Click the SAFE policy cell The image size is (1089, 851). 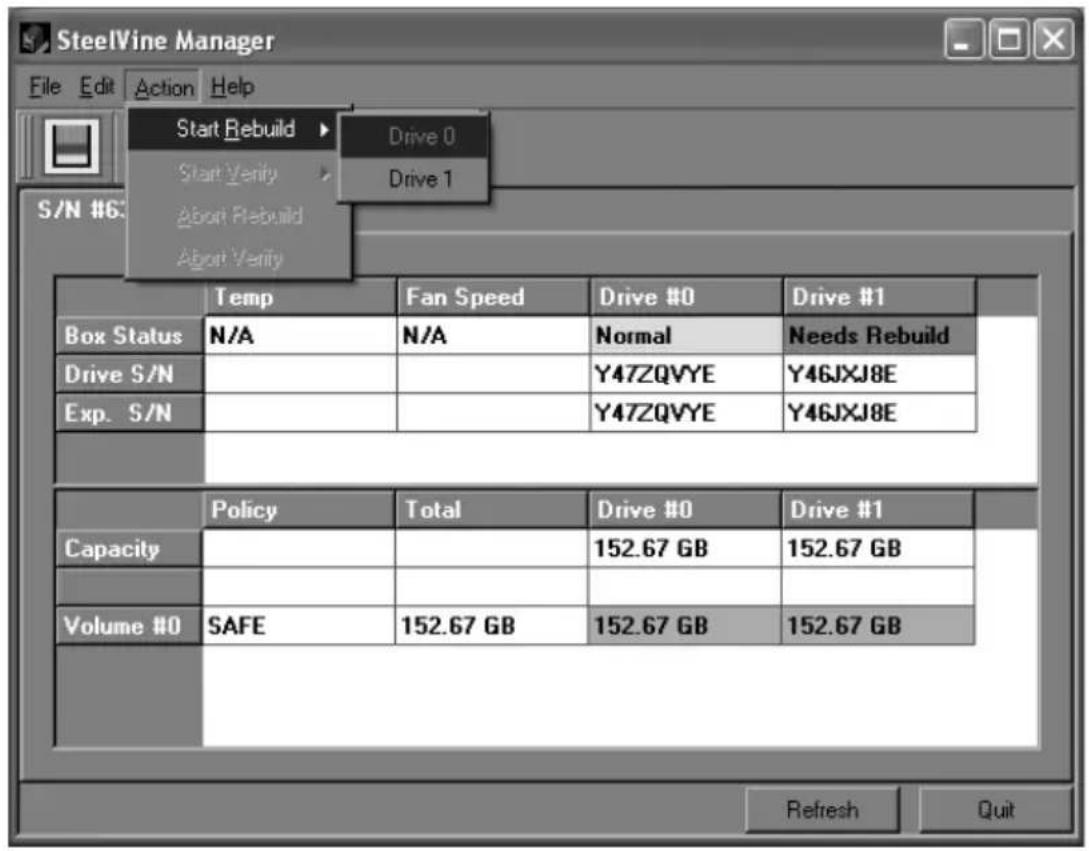299,626
